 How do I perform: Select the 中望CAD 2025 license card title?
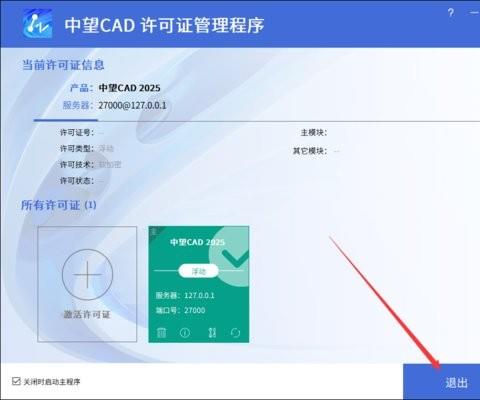coord(197,242)
